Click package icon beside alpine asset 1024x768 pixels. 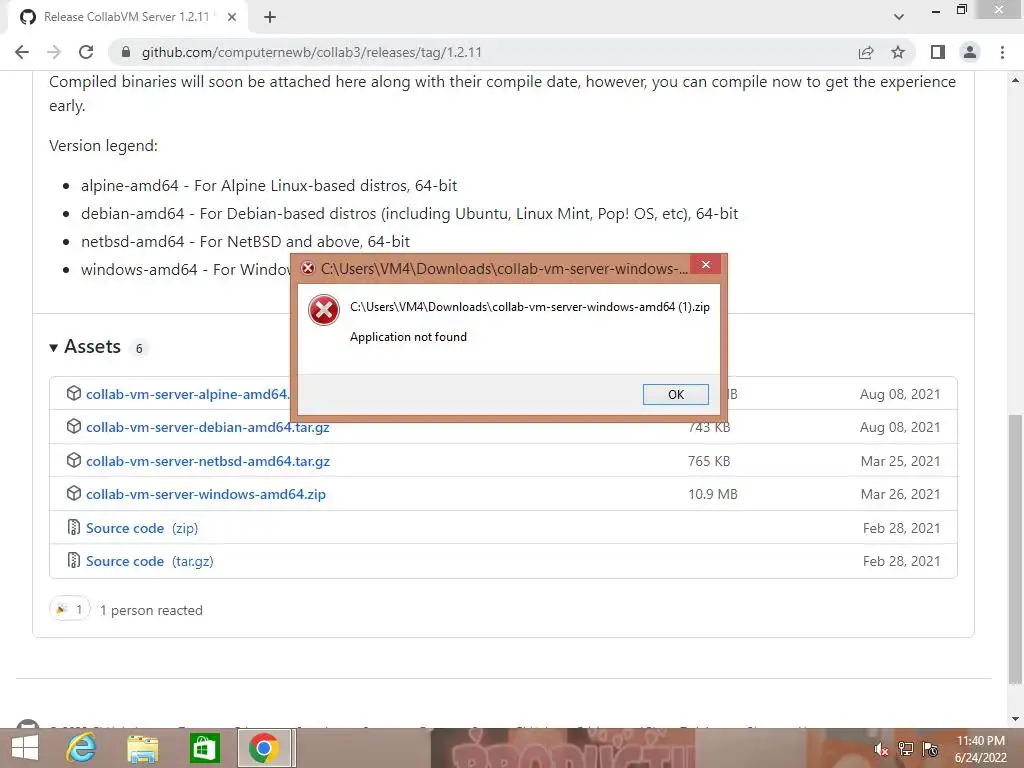74,393
